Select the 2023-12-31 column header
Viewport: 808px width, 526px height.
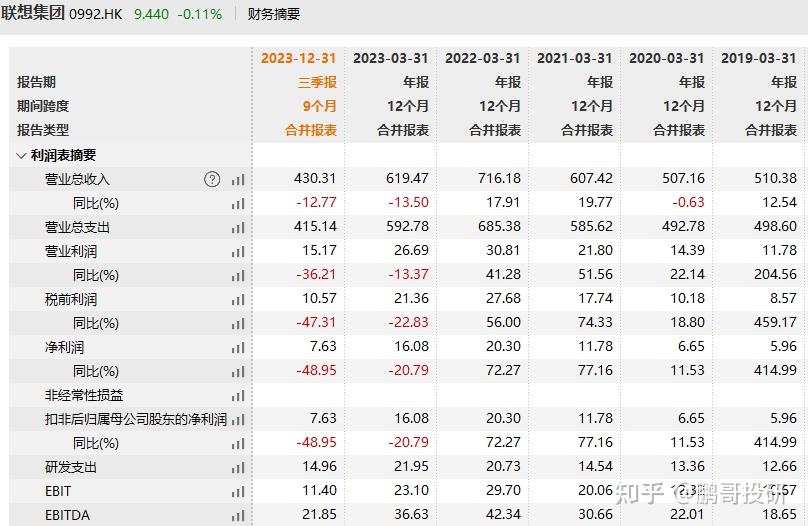pos(298,58)
